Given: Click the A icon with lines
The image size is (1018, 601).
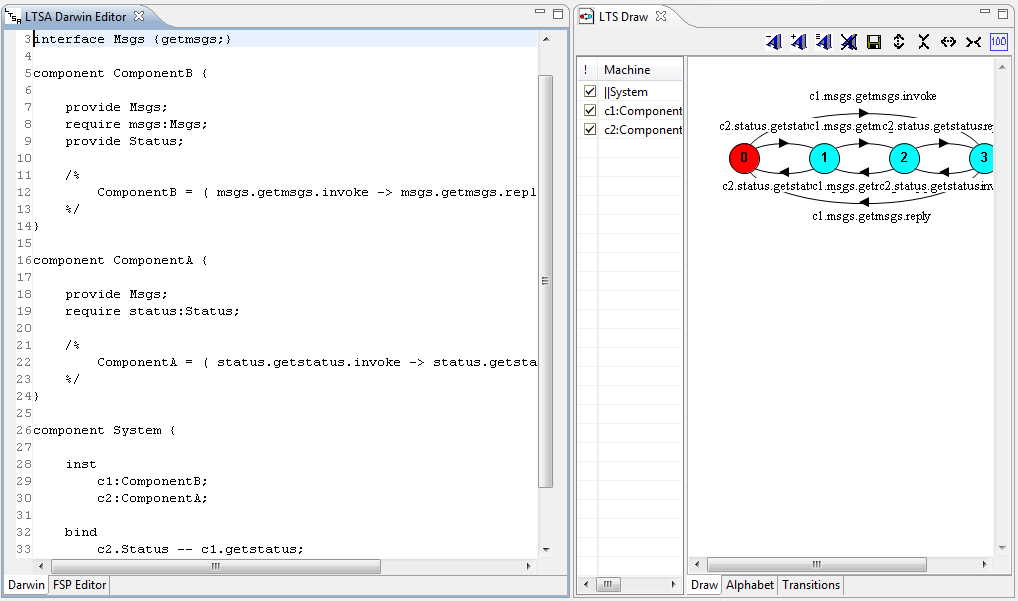Looking at the screenshot, I should [823, 42].
